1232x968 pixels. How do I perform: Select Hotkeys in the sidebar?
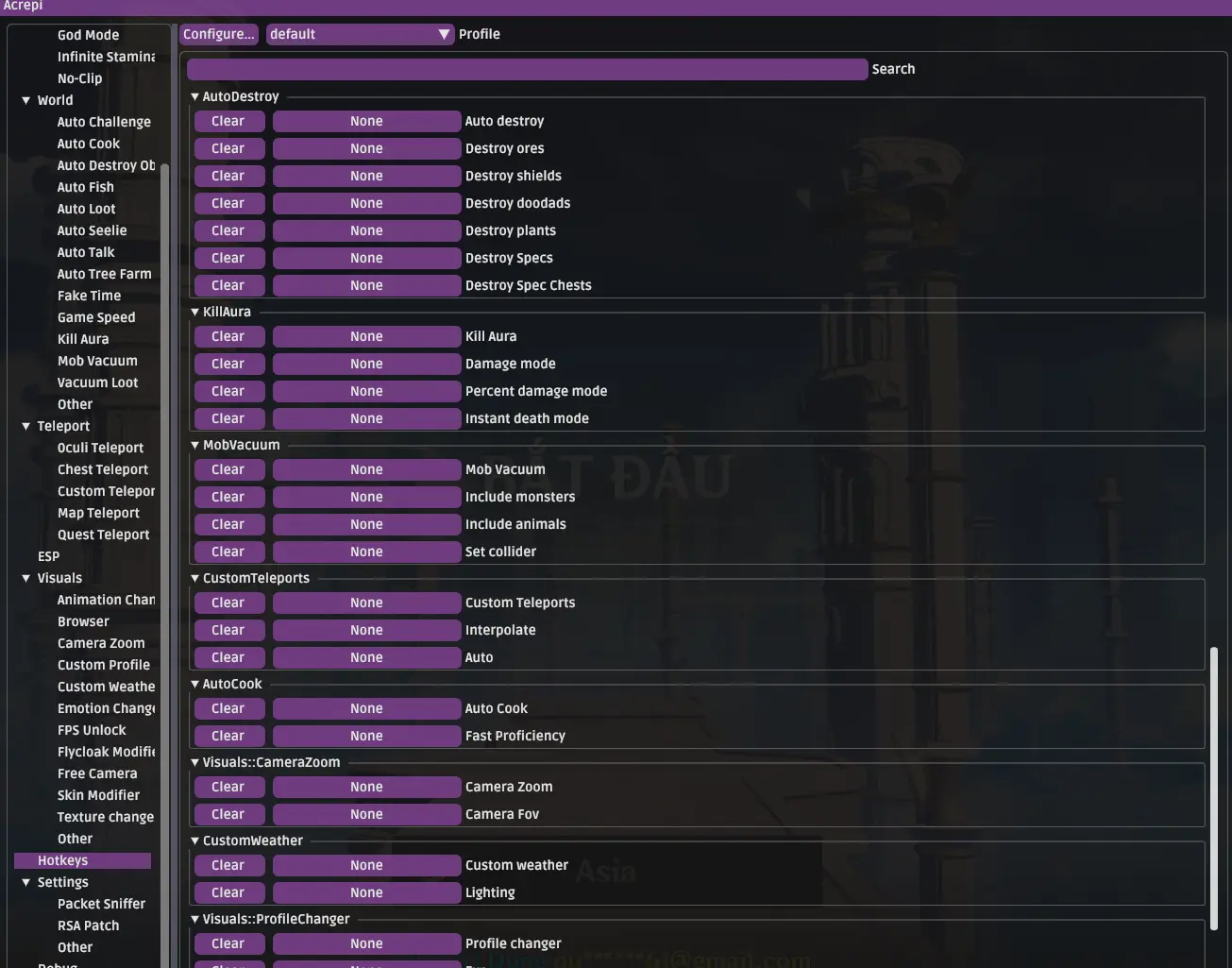82,860
